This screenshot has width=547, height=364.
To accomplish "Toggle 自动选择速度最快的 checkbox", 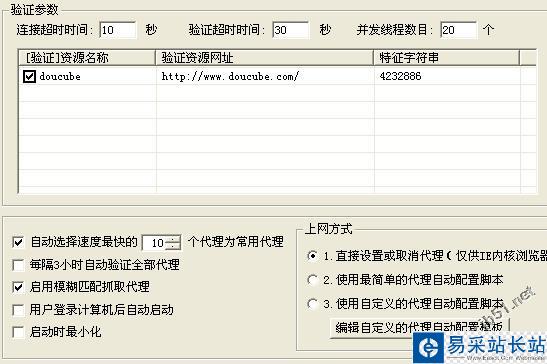I will coord(18,242).
